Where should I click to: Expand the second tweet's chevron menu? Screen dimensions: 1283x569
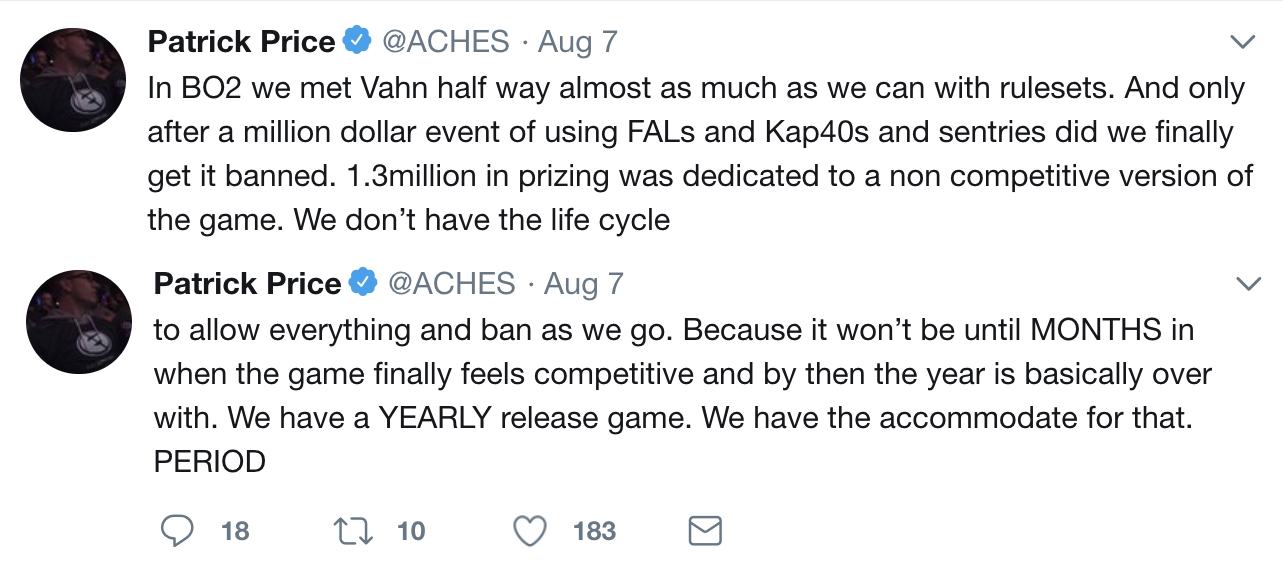click(1248, 284)
